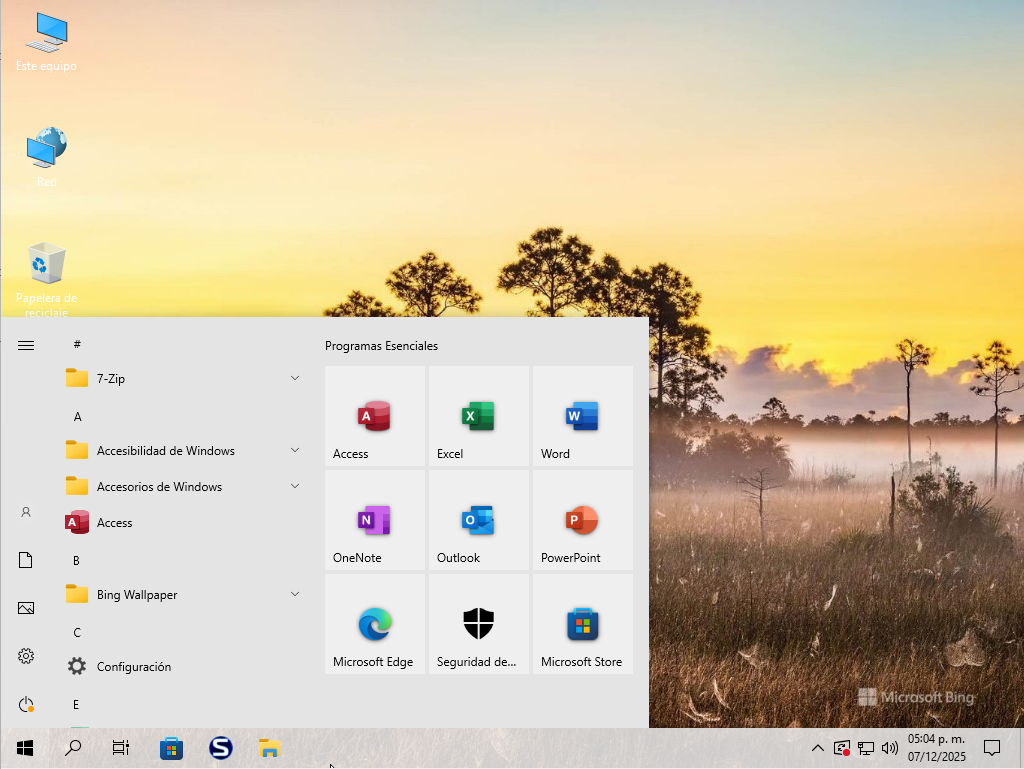Expand the Bing Wallpaper folder

295,594
